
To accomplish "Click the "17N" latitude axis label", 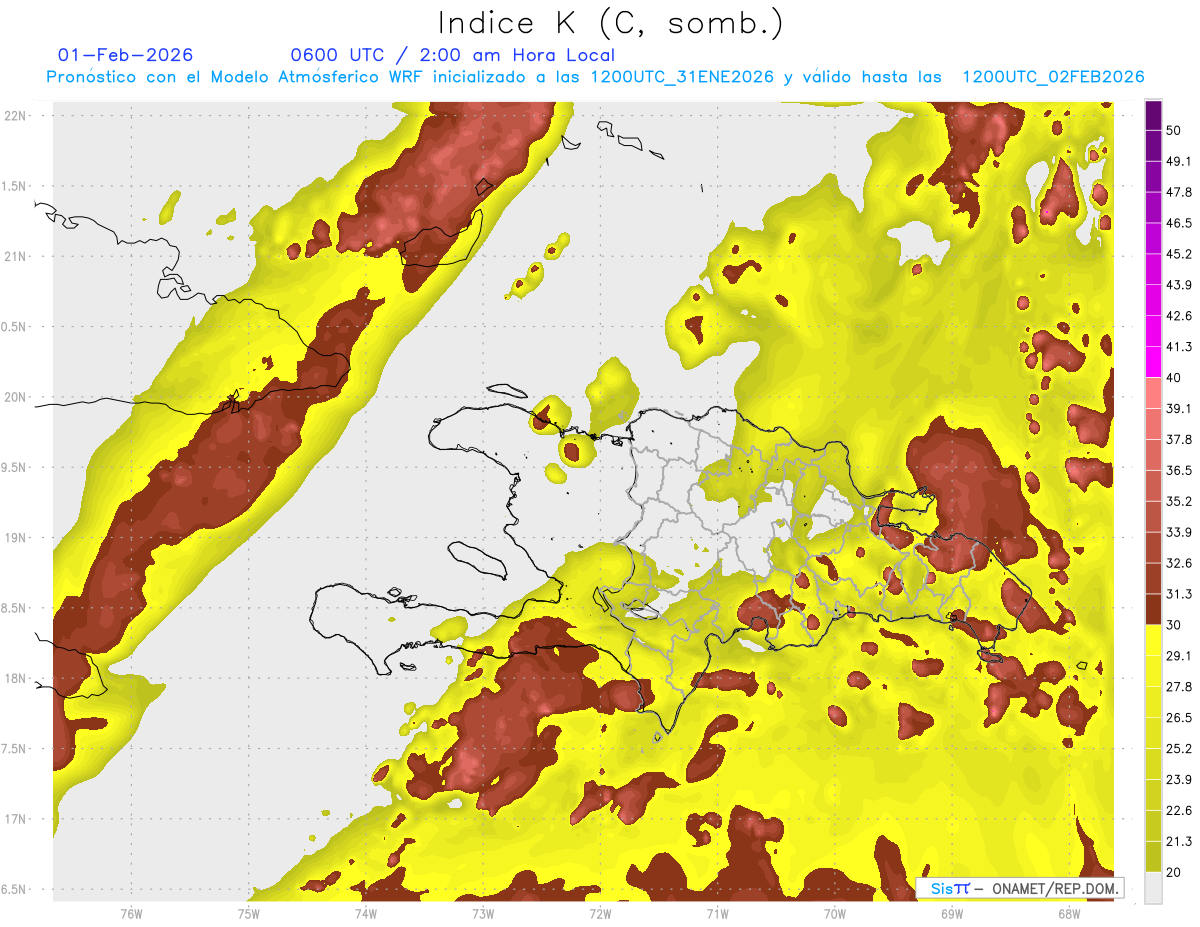I will (16, 820).
